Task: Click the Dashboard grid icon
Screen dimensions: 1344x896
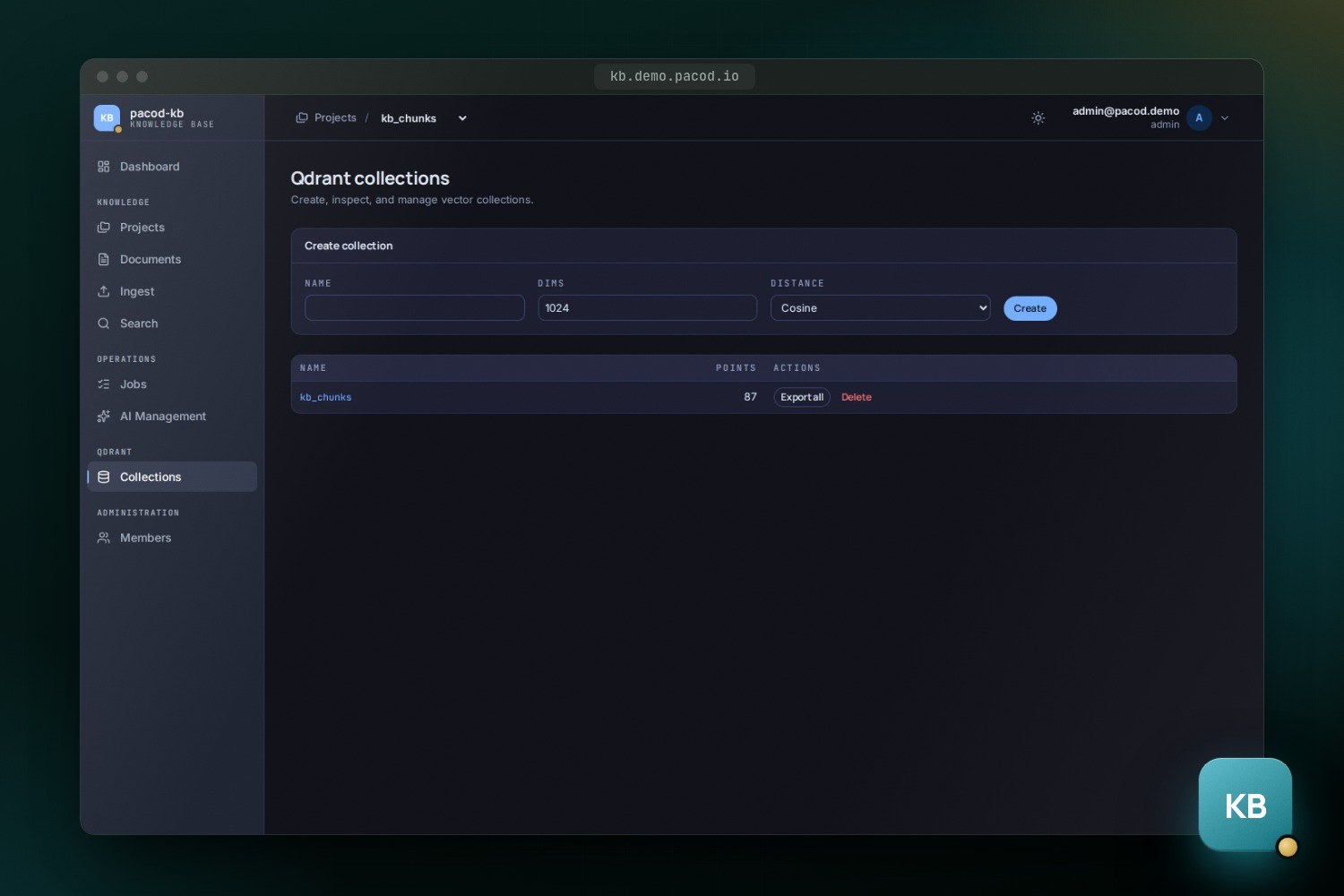Action: coord(104,167)
